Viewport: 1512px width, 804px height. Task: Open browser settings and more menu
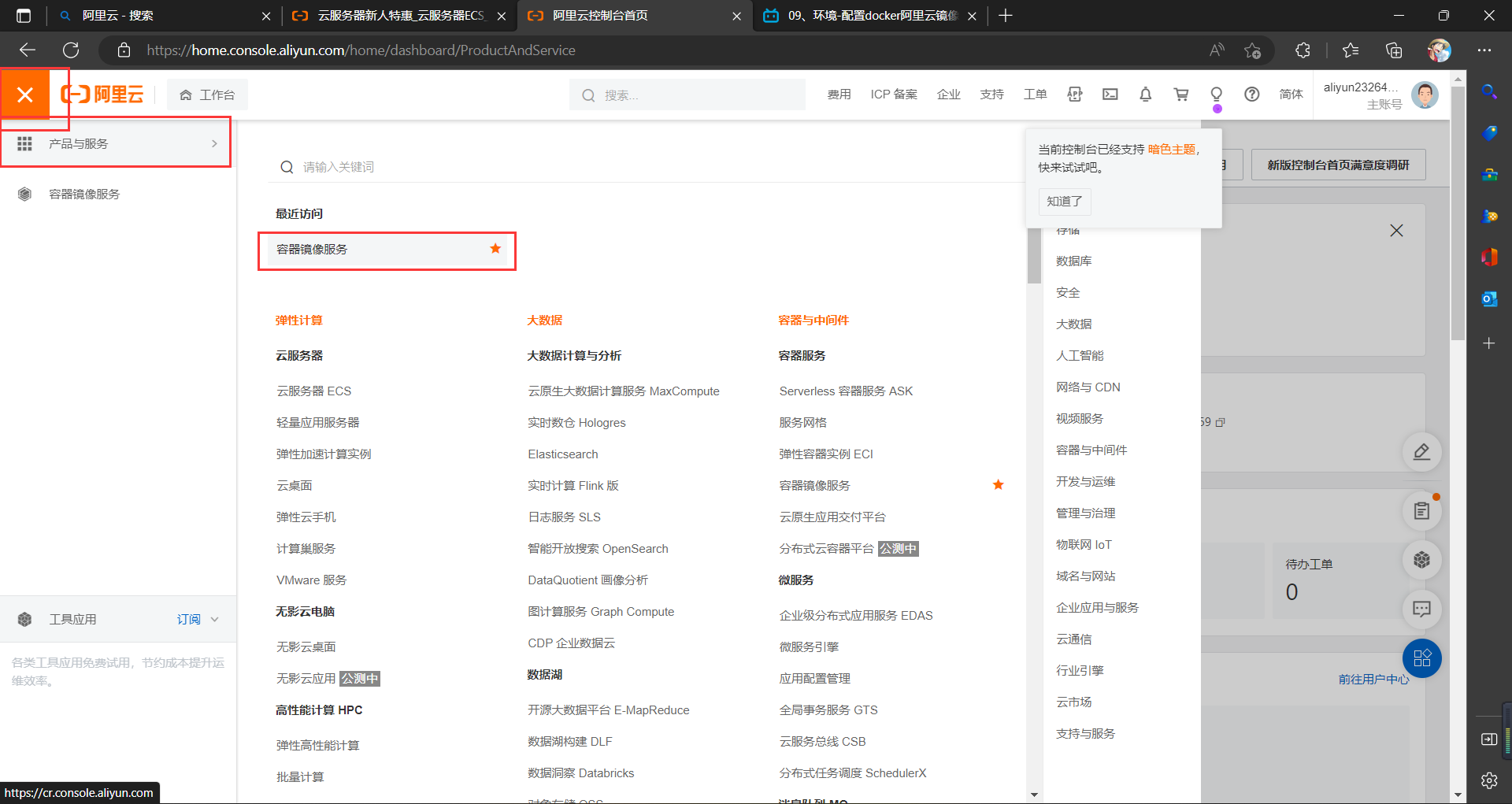[x=1484, y=50]
